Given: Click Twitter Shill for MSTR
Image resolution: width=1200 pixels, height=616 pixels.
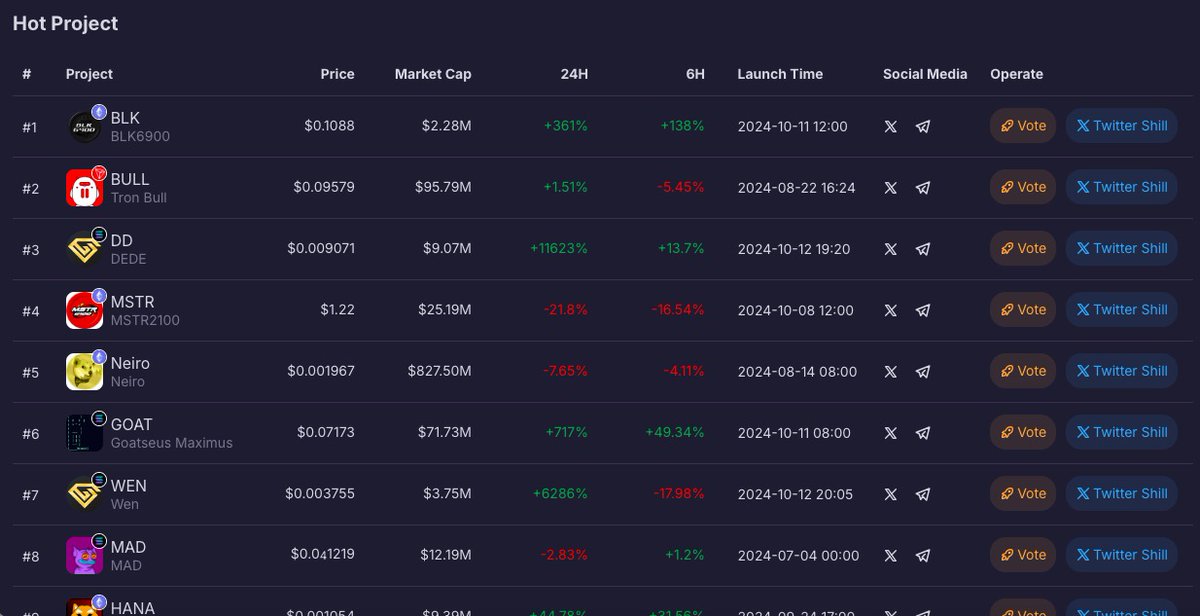Looking at the screenshot, I should click(x=1121, y=310).
